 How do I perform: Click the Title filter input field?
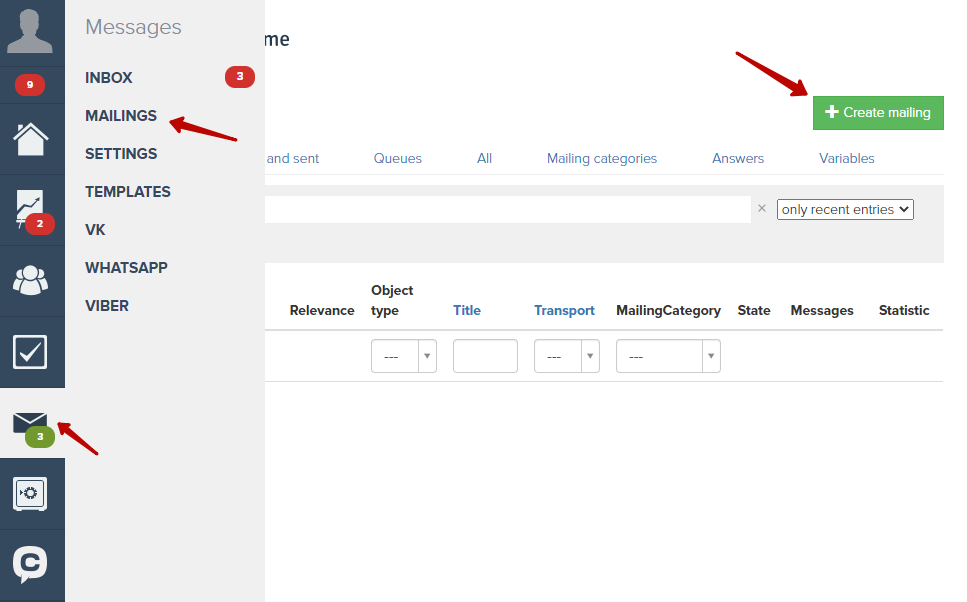[x=485, y=356]
